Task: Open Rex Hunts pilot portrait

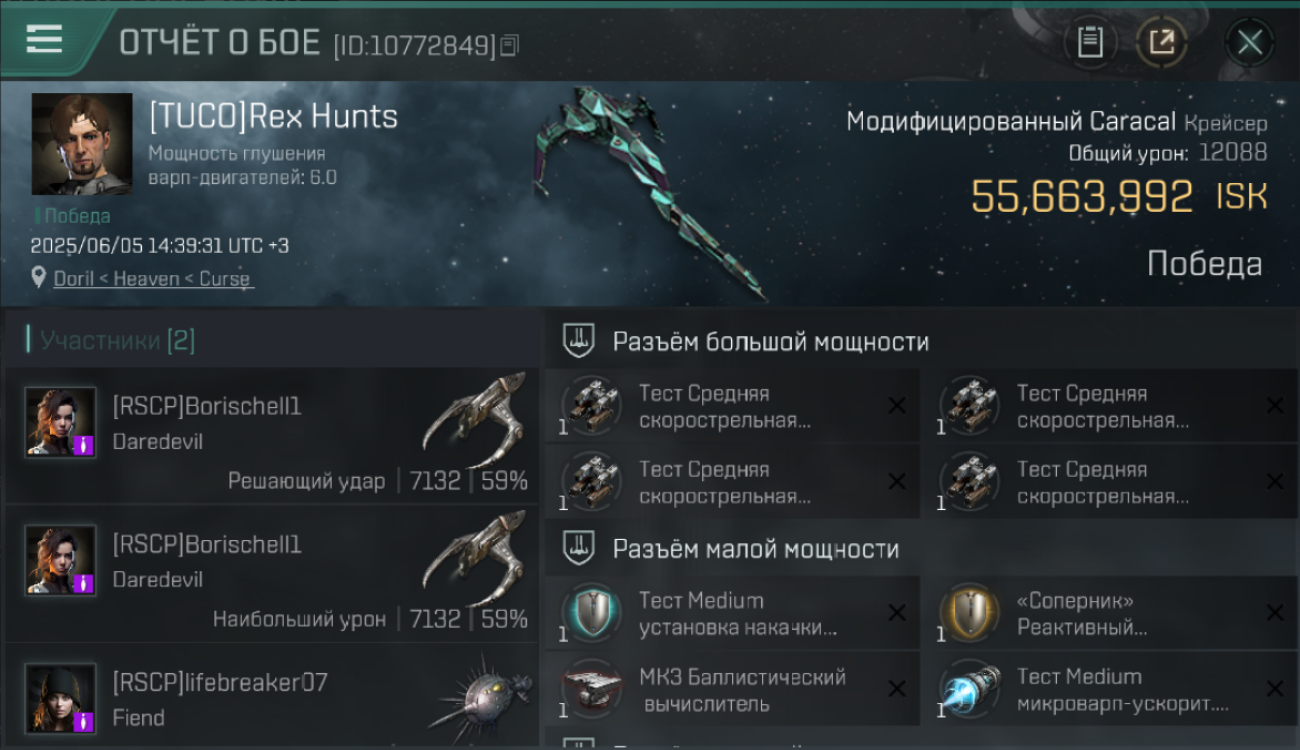Action: [x=82, y=144]
